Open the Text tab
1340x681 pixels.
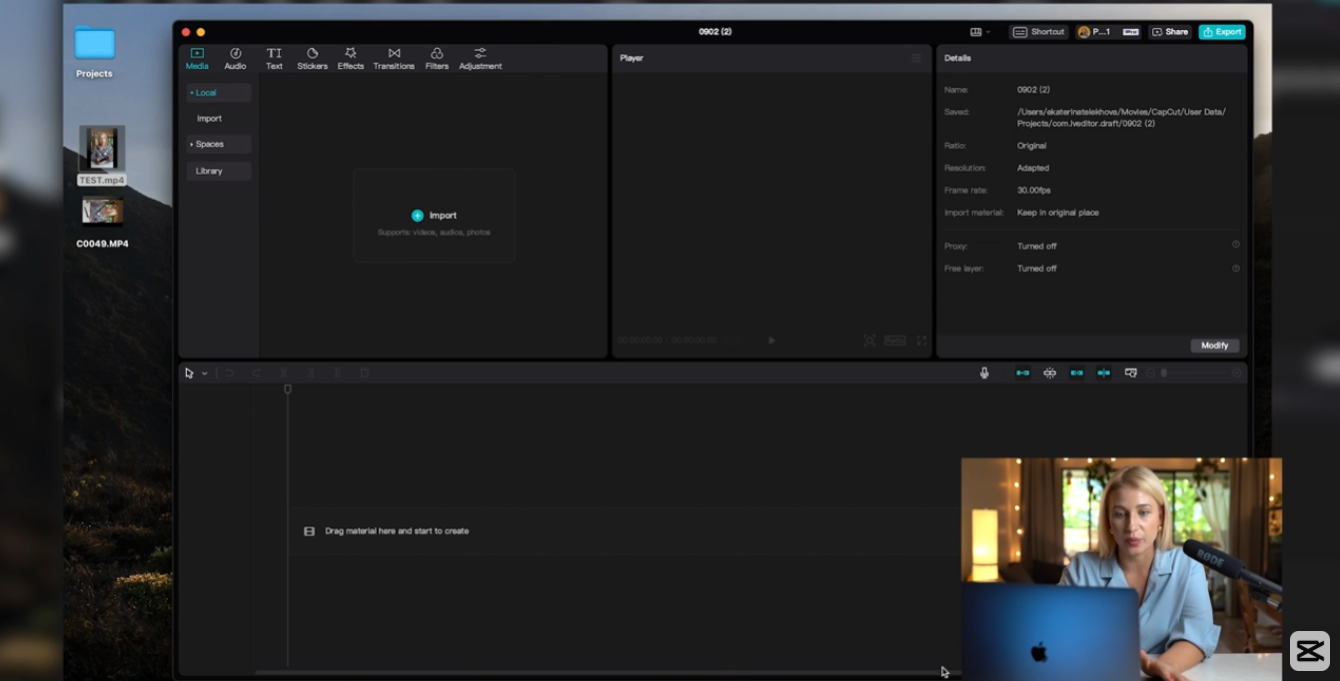[274, 59]
